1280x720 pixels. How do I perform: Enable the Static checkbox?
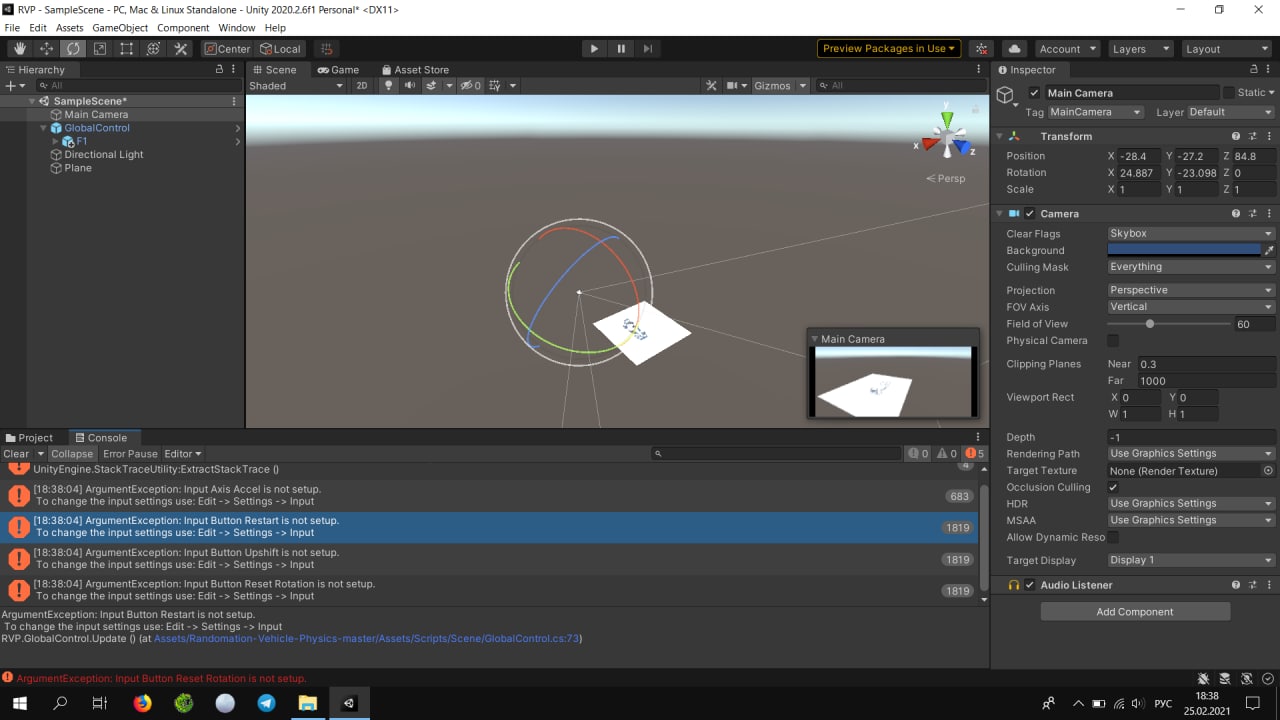click(x=1229, y=93)
